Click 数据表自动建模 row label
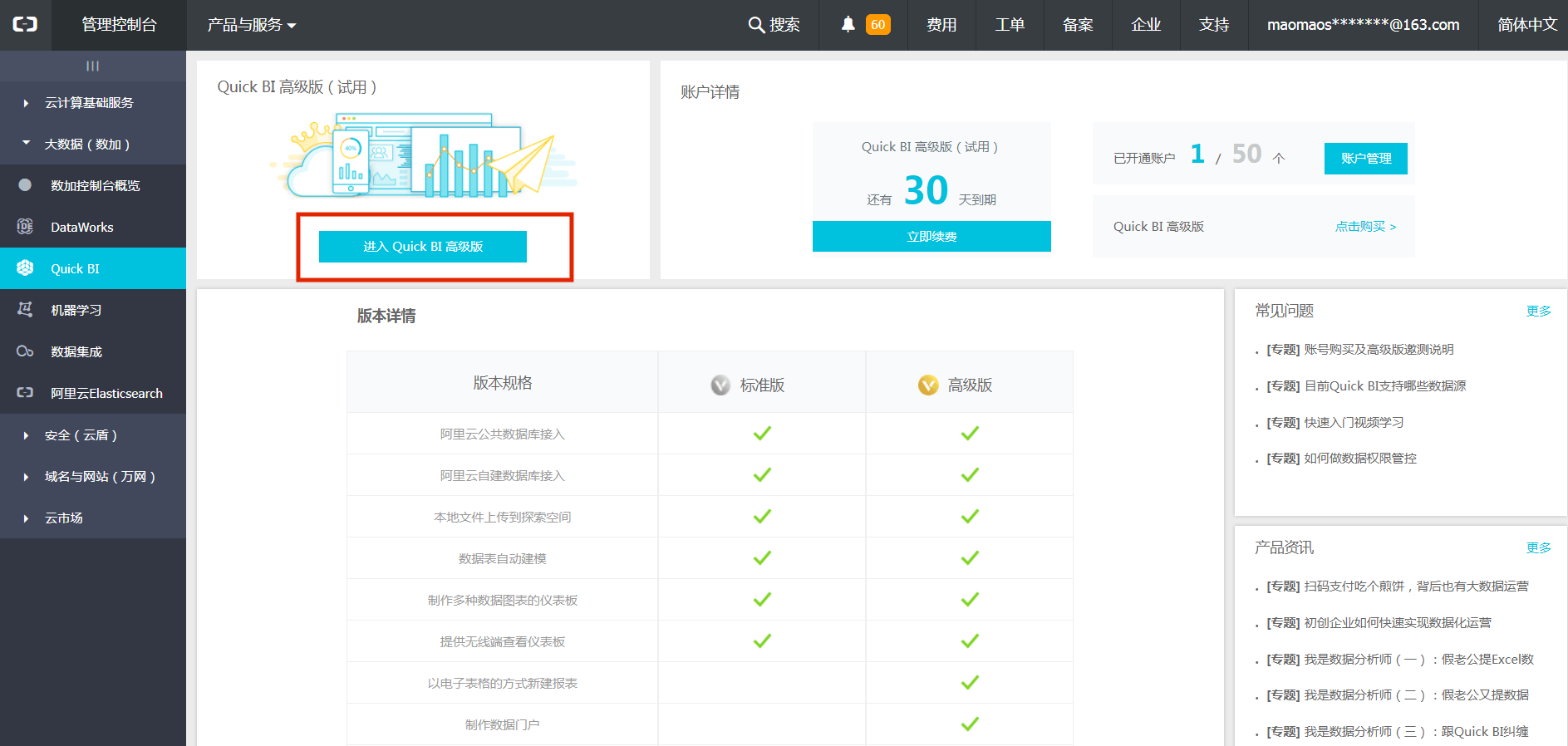1568x746 pixels. (x=502, y=559)
